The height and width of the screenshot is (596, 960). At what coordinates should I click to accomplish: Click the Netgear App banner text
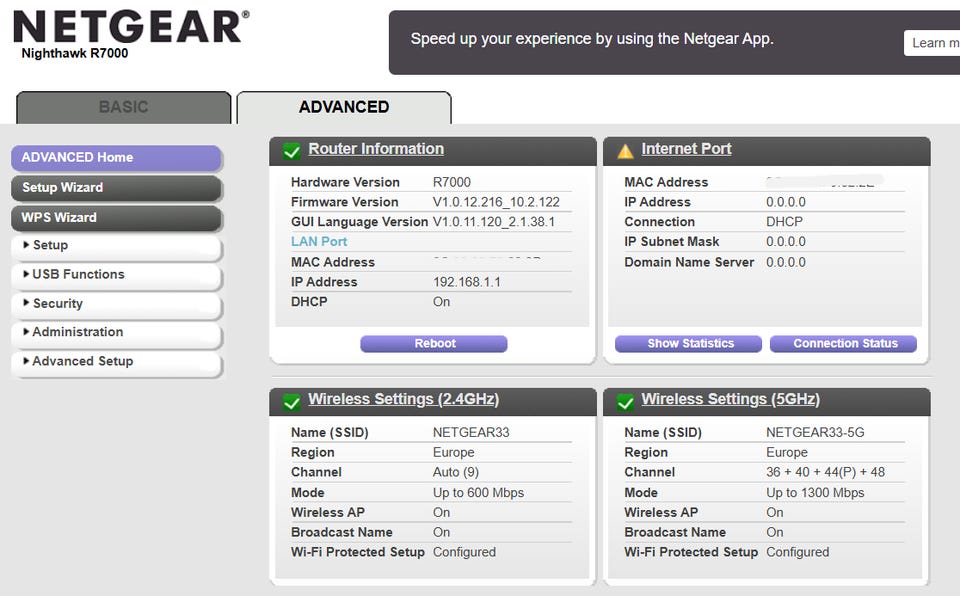coord(592,39)
